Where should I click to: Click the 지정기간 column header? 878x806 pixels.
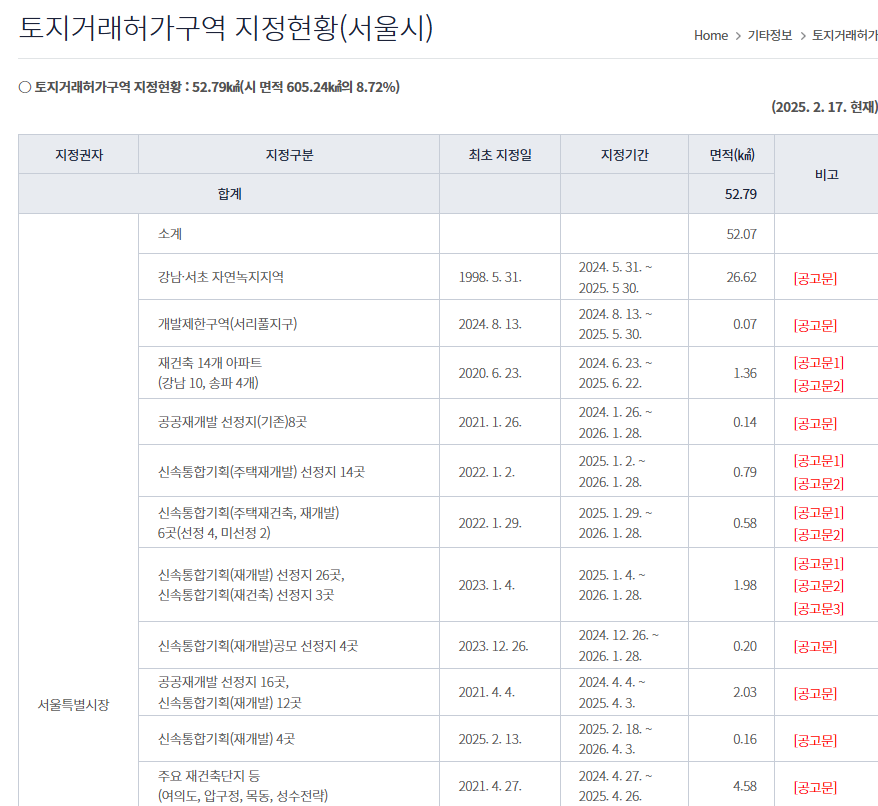624,155
